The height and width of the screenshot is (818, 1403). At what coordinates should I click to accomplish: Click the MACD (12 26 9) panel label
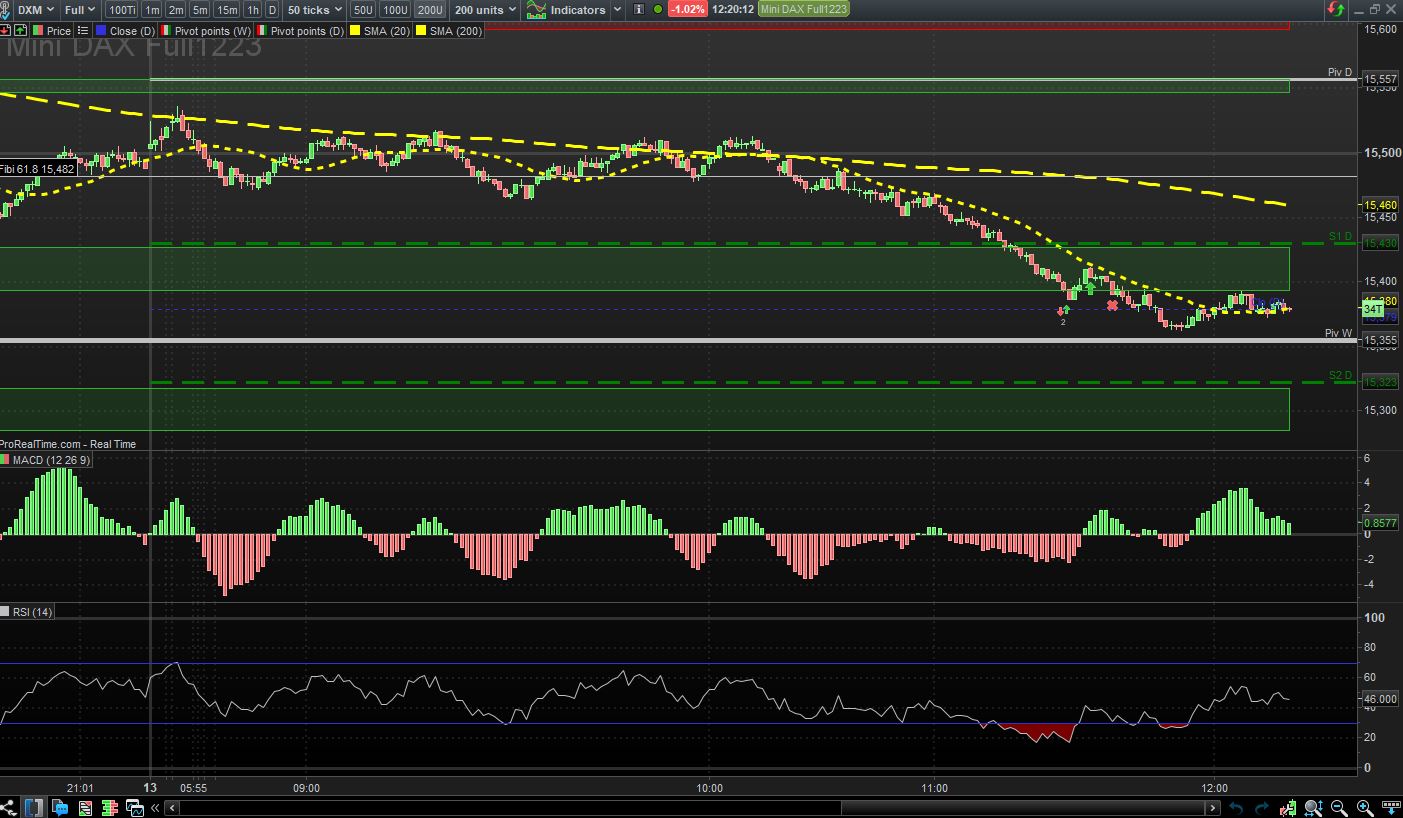[50, 460]
